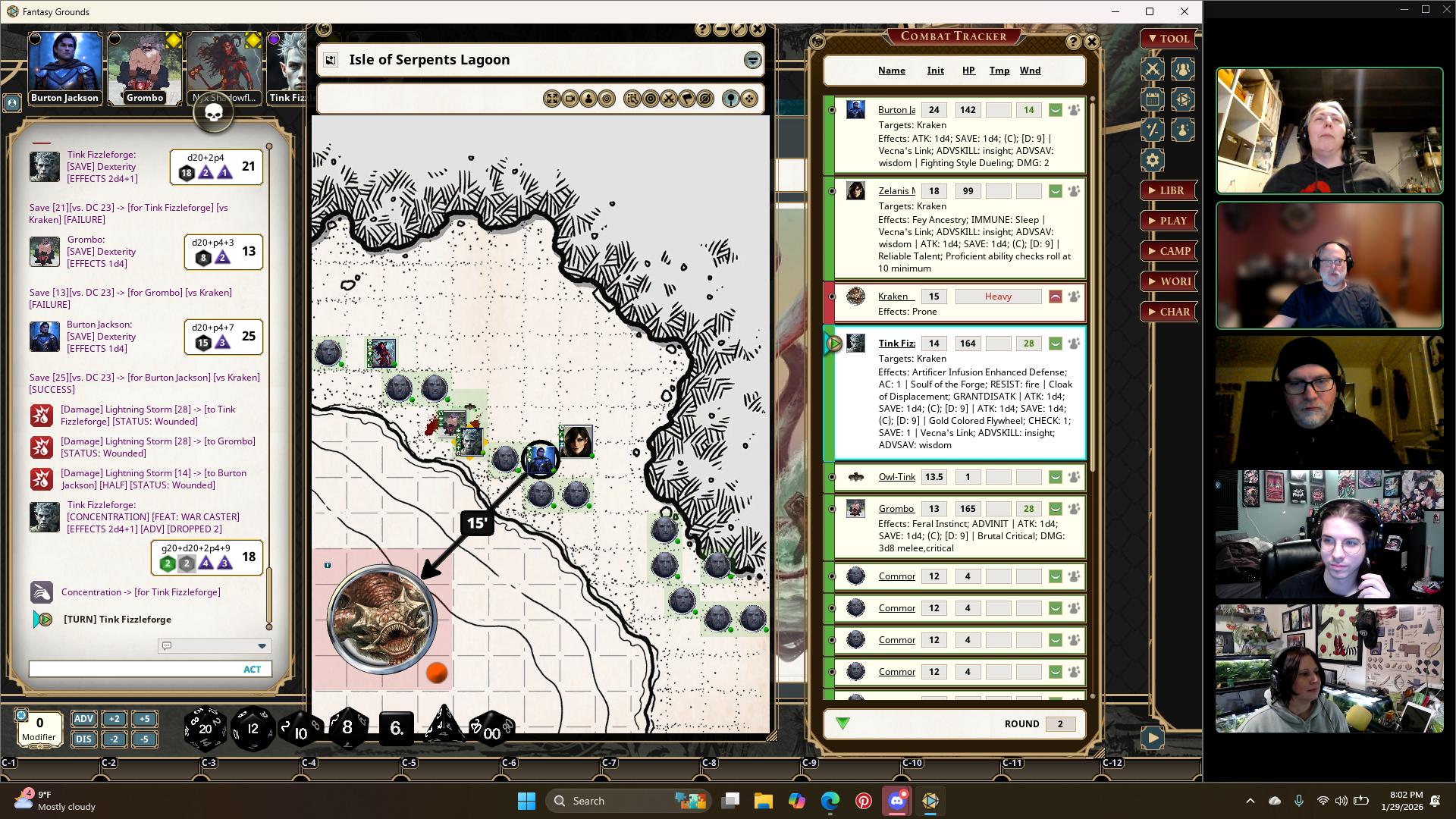Open the chat mode dropdown
Image resolution: width=1456 pixels, height=819 pixels.
(x=262, y=646)
